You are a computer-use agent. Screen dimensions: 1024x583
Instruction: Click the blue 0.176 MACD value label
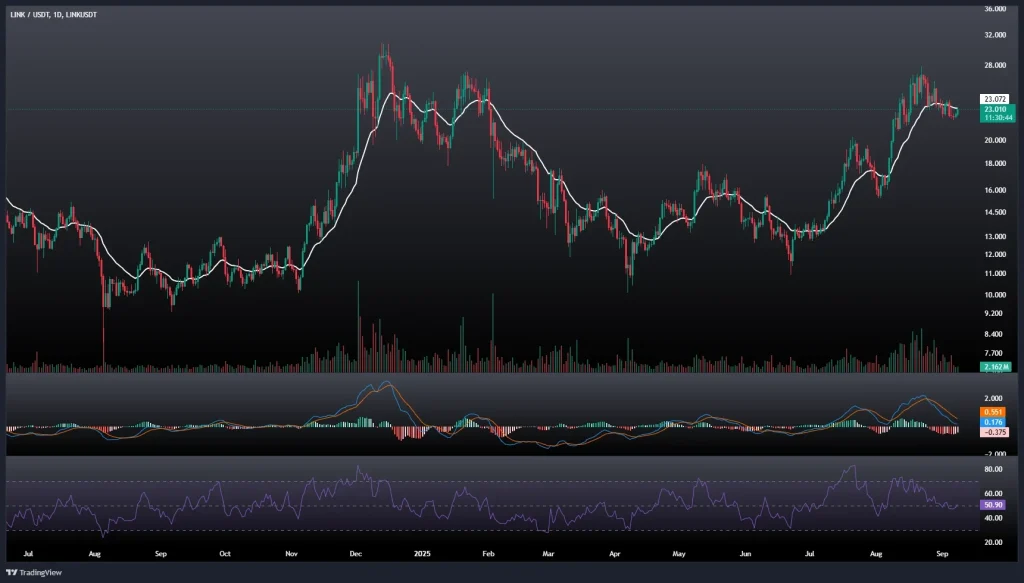pyautogui.click(x=994, y=422)
